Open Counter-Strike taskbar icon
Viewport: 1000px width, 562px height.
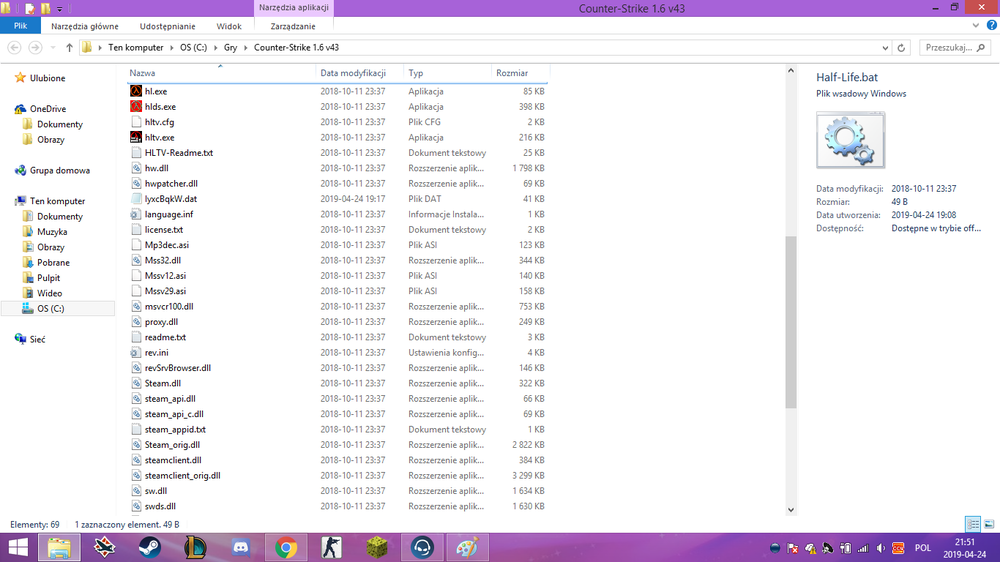coord(332,547)
